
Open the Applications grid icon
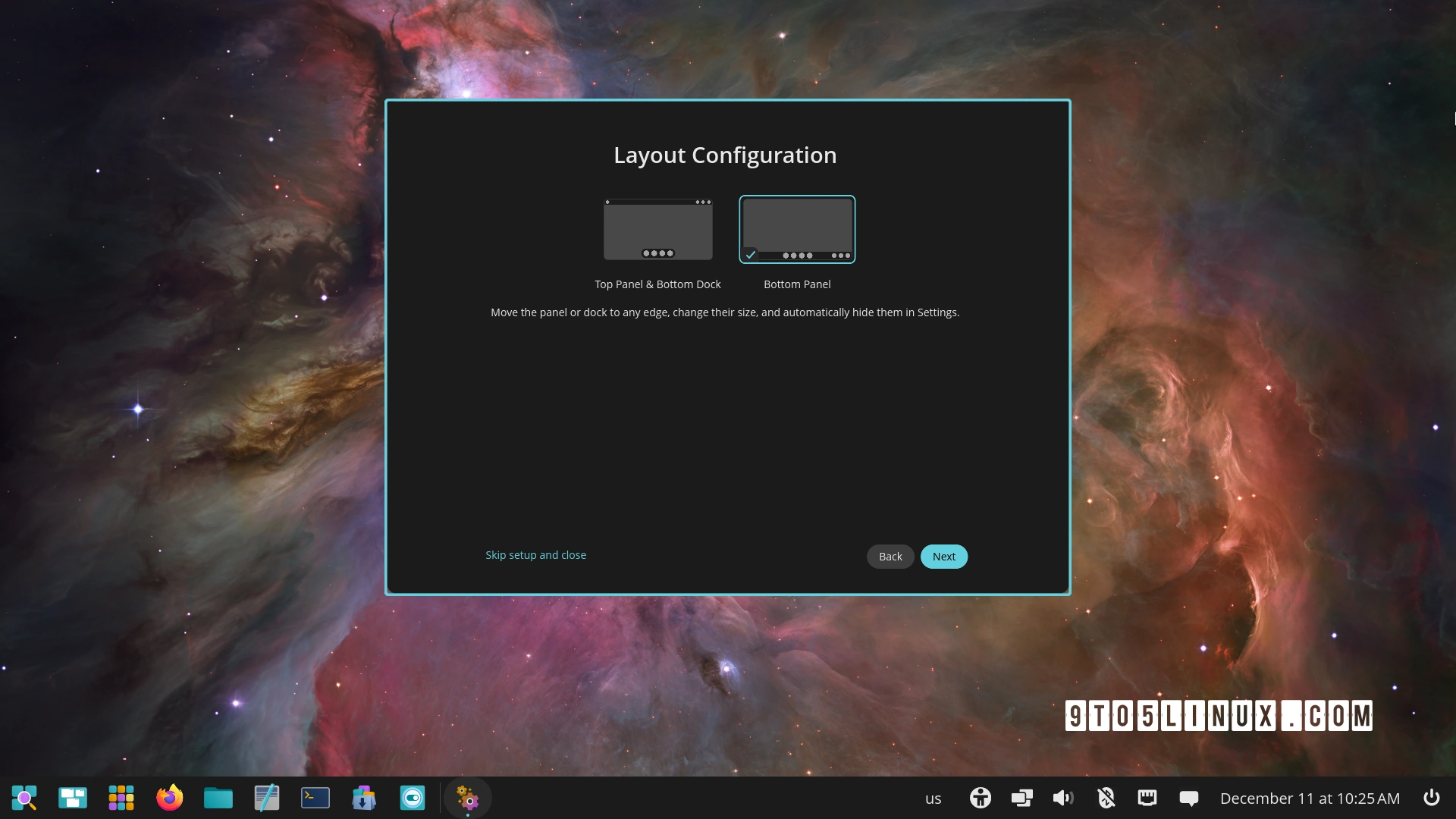coord(121,798)
